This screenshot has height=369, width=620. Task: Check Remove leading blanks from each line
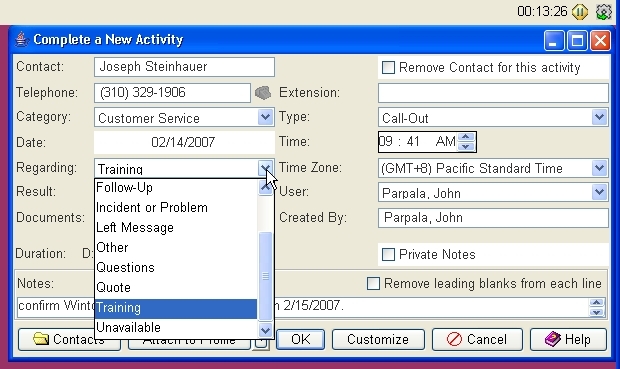click(x=373, y=284)
